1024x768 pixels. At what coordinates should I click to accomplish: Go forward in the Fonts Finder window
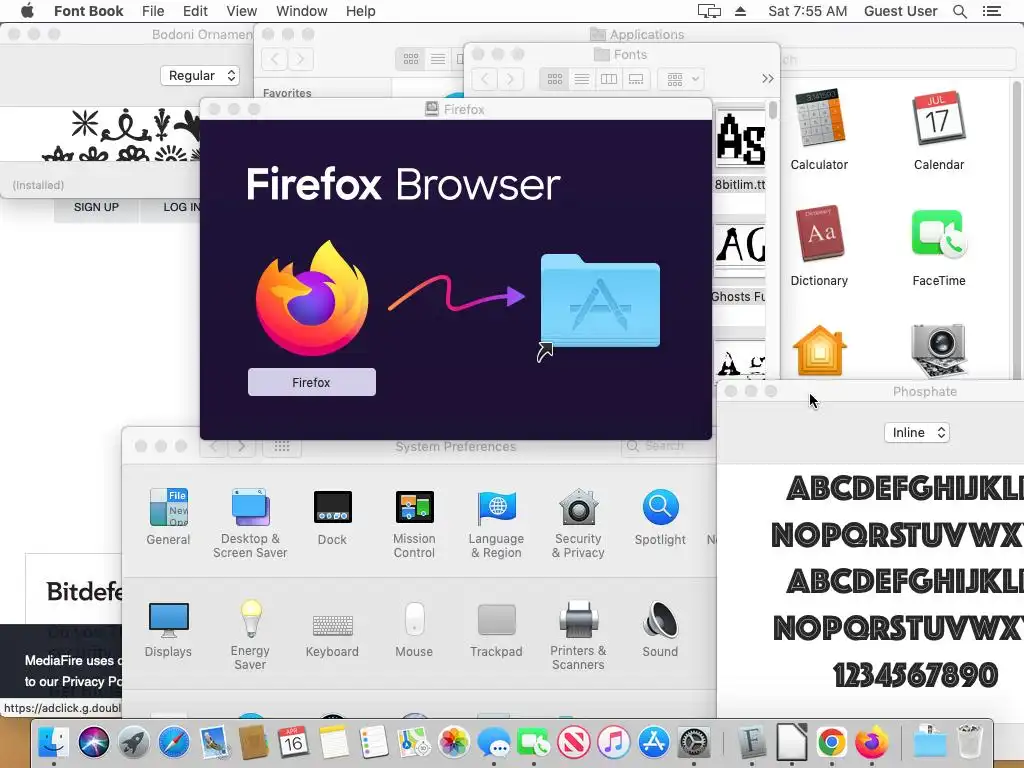coord(511,79)
